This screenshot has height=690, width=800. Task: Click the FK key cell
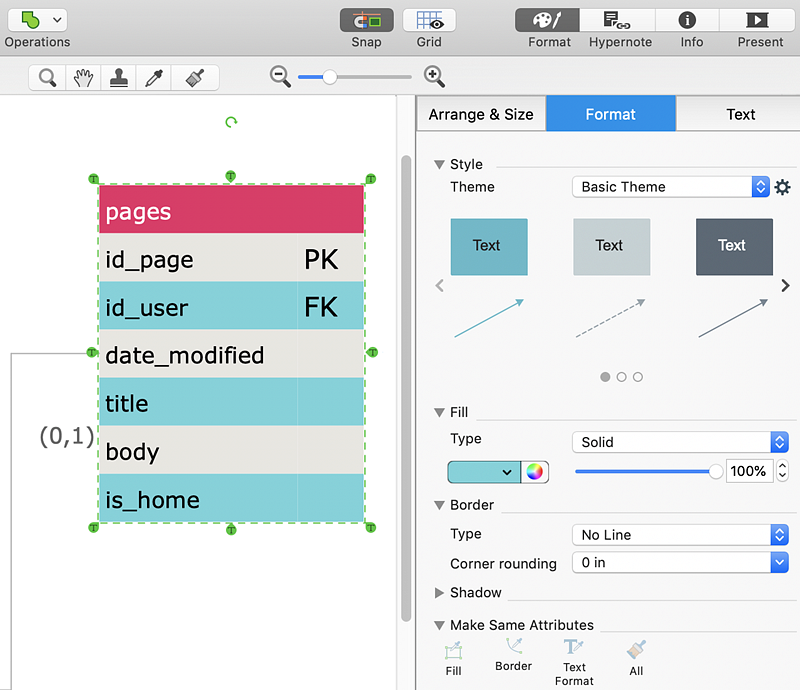pos(331,306)
